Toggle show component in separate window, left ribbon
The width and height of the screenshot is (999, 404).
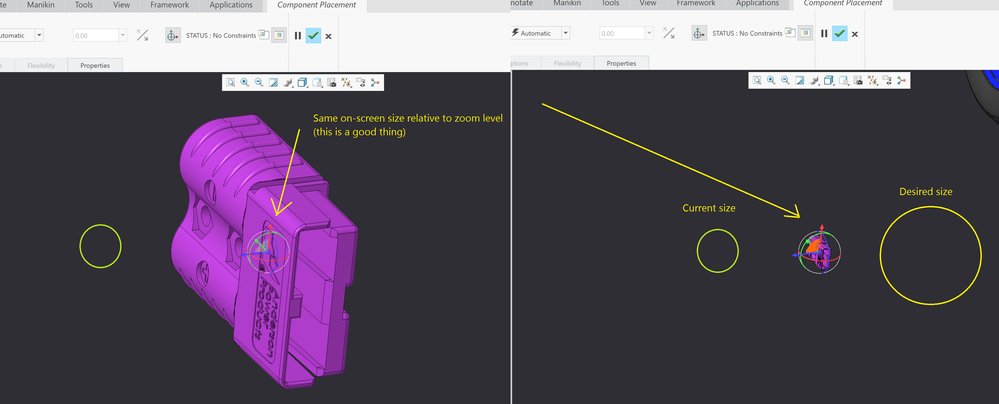click(262, 35)
